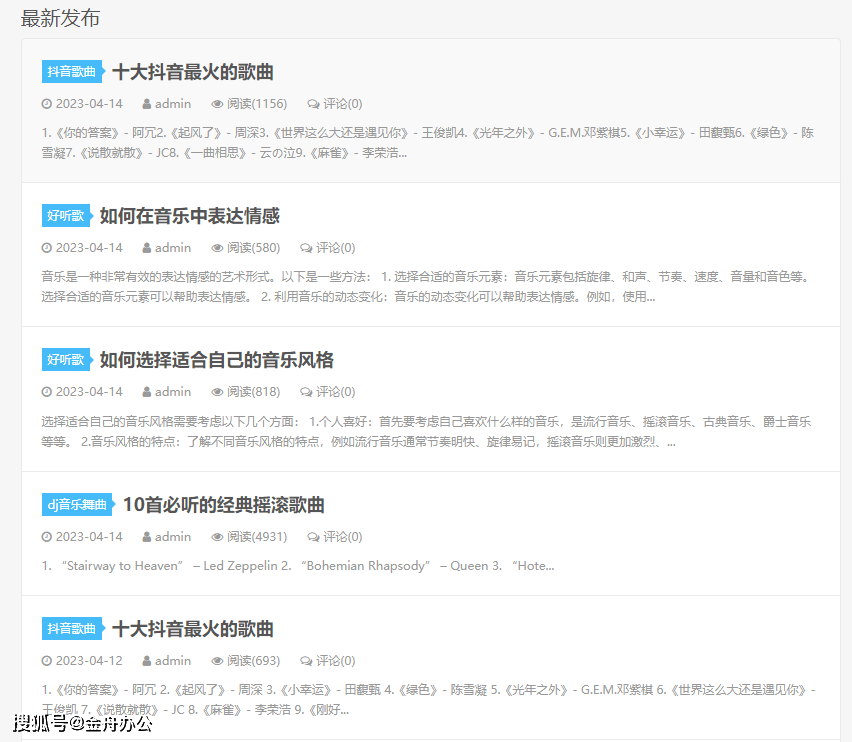852x742 pixels.
Task: Click '评论(0)' on the 阅读(580) row
Action: 336,248
